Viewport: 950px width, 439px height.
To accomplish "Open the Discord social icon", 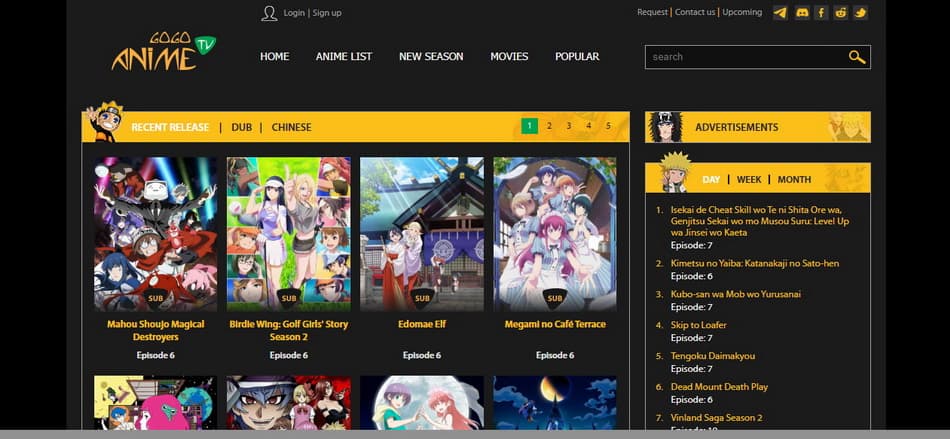I will coord(801,13).
